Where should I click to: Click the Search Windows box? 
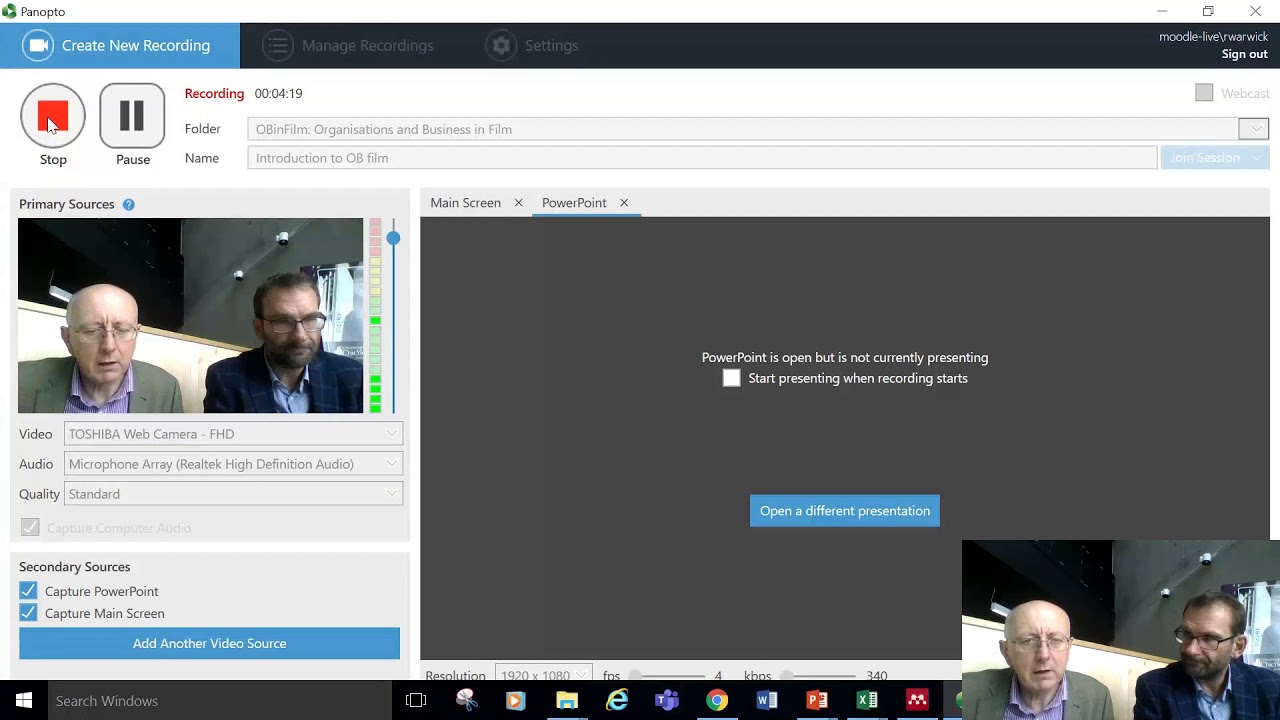[220, 701]
